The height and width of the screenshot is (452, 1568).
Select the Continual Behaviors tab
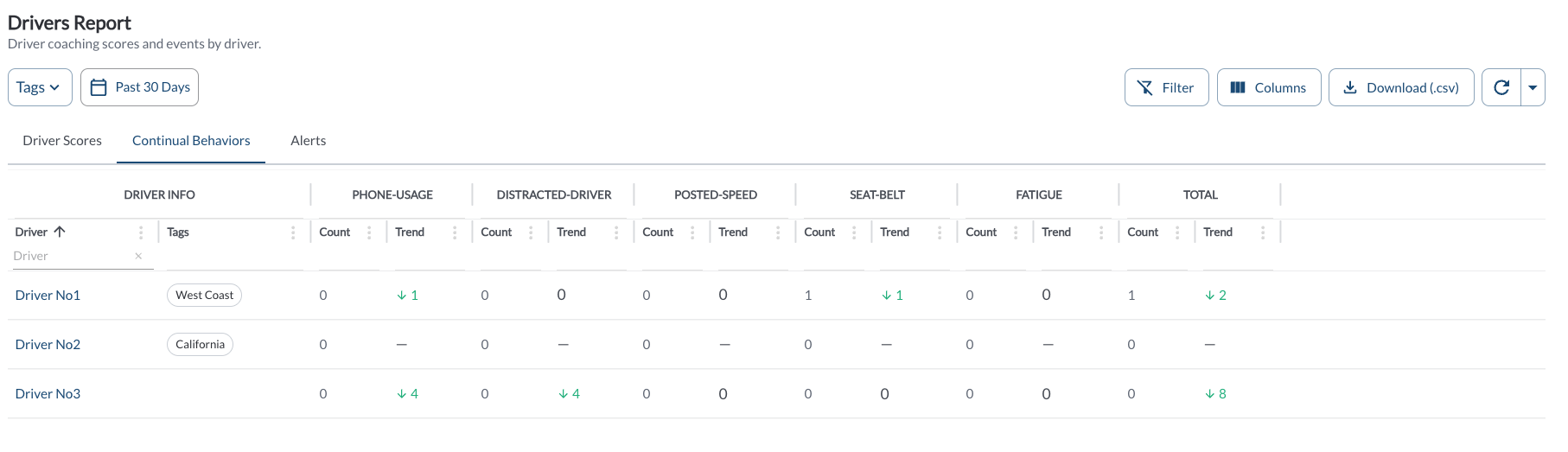coord(191,140)
